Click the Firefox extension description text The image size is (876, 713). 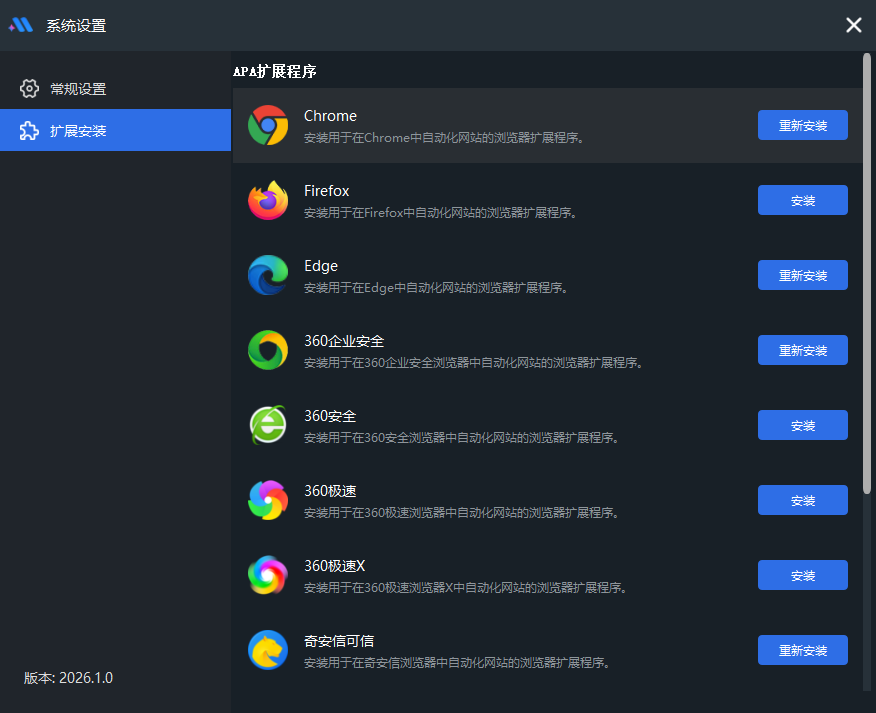(441, 212)
